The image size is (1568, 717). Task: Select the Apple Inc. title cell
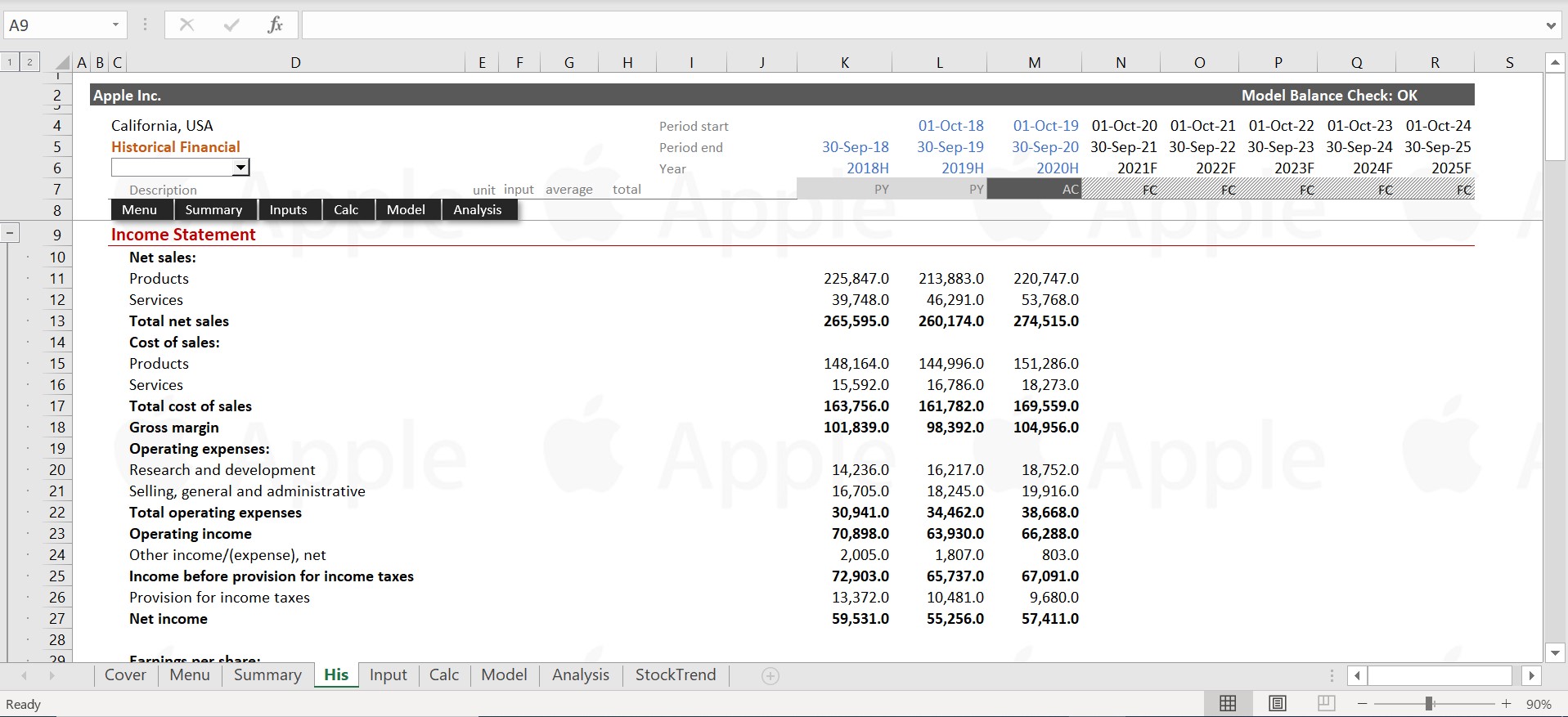point(127,96)
